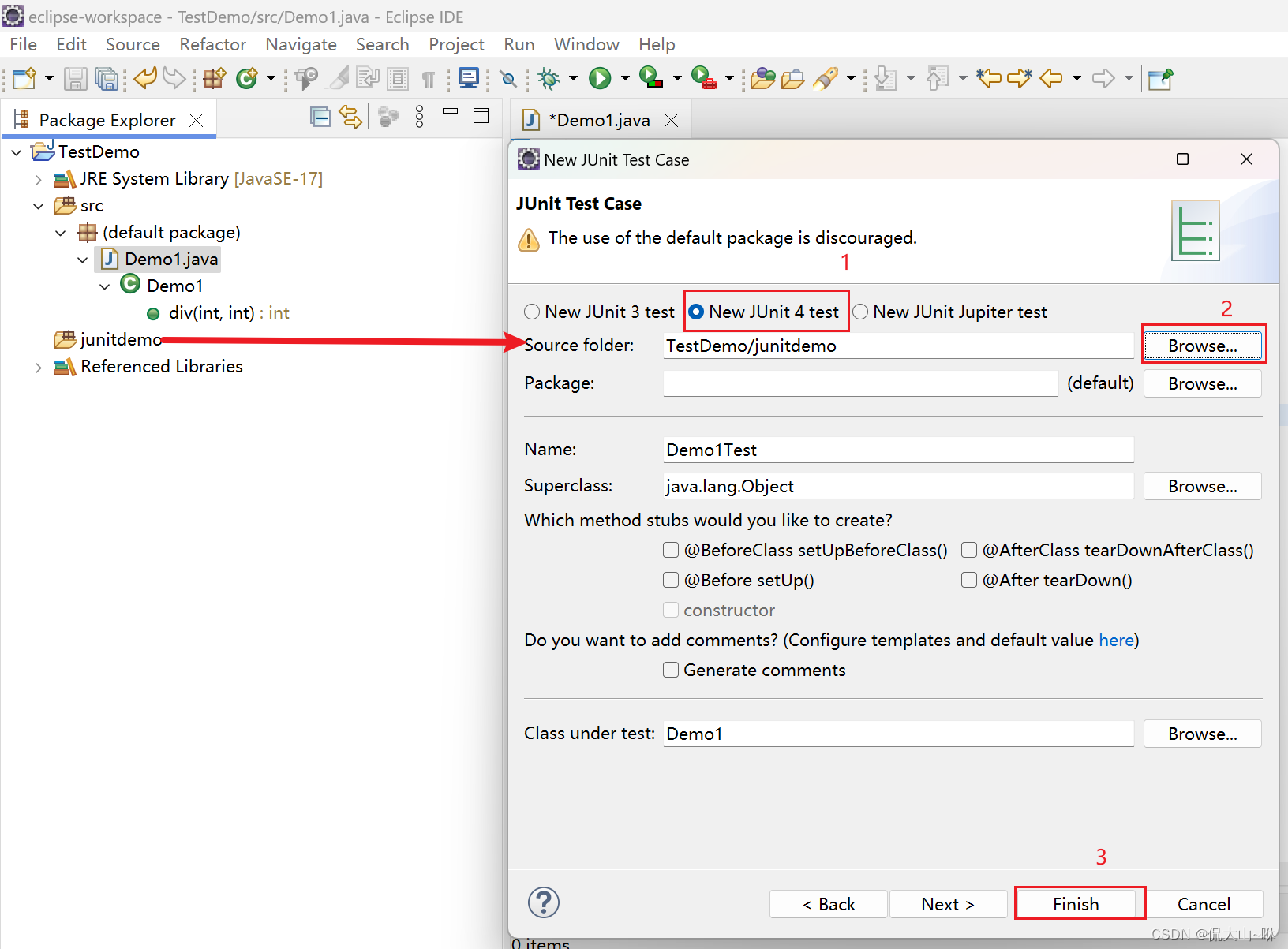The width and height of the screenshot is (1288, 949).
Task: Click the Save All toolbar icon
Action: click(x=106, y=78)
